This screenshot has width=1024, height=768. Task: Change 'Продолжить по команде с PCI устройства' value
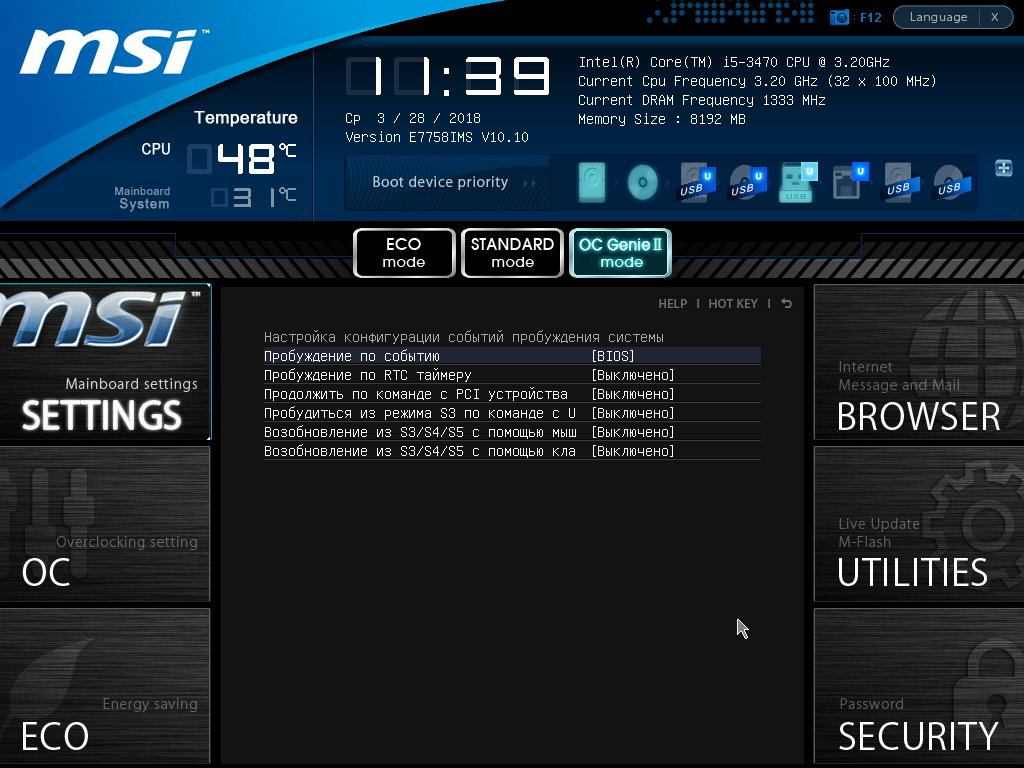(x=632, y=394)
